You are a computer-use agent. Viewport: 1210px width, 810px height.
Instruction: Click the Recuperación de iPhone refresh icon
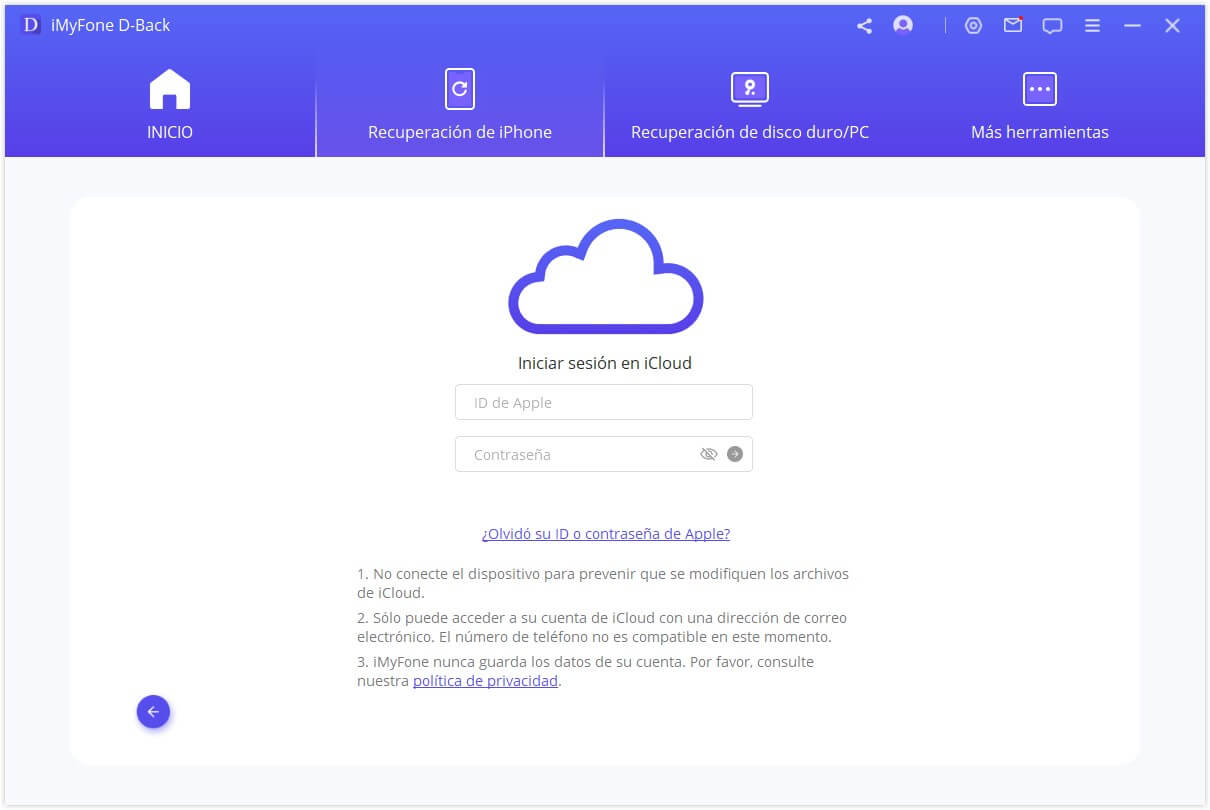459,88
